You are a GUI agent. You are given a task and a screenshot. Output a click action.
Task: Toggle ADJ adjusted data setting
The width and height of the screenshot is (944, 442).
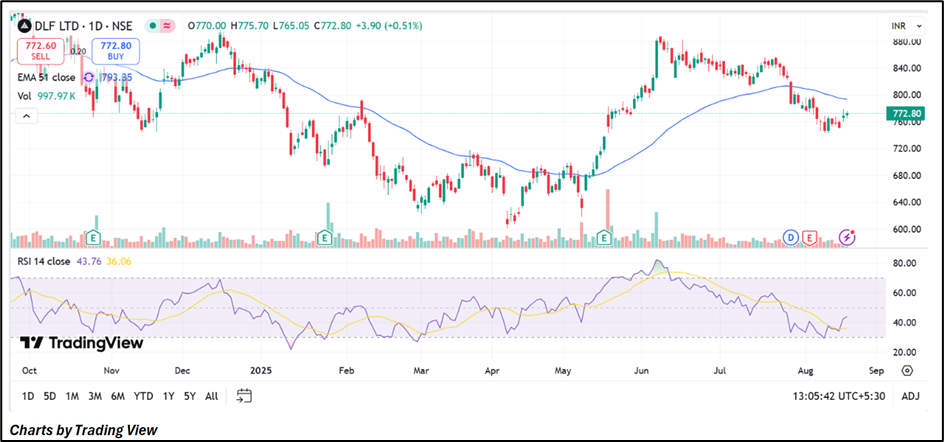(x=910, y=397)
